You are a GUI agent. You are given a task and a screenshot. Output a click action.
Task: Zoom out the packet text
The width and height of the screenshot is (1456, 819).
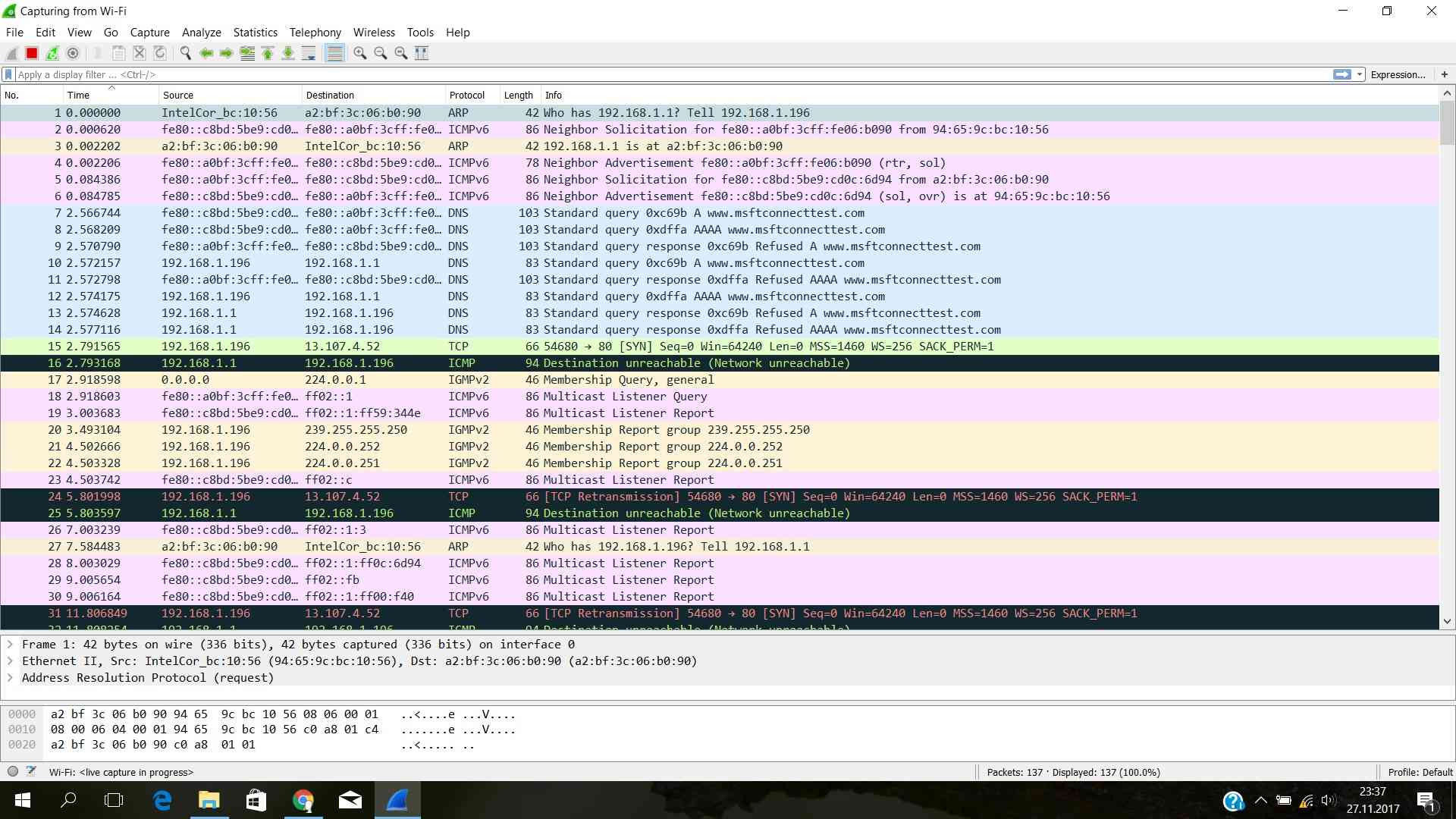tap(381, 53)
